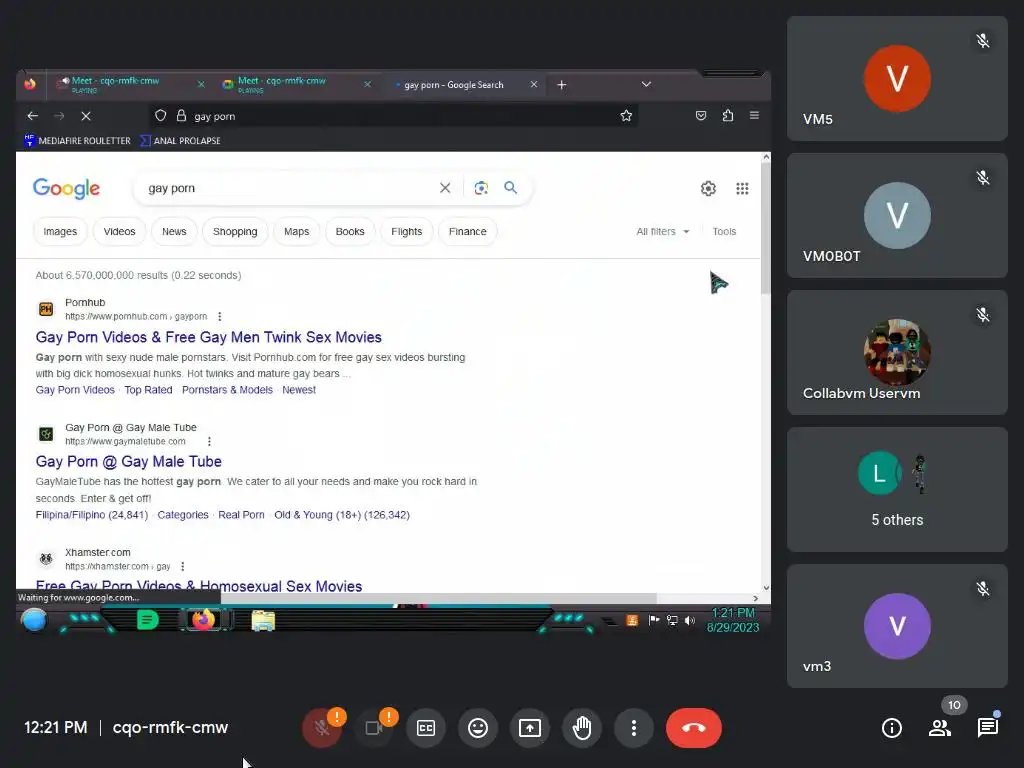
Task: Bookmark the page with the star icon
Action: [626, 116]
